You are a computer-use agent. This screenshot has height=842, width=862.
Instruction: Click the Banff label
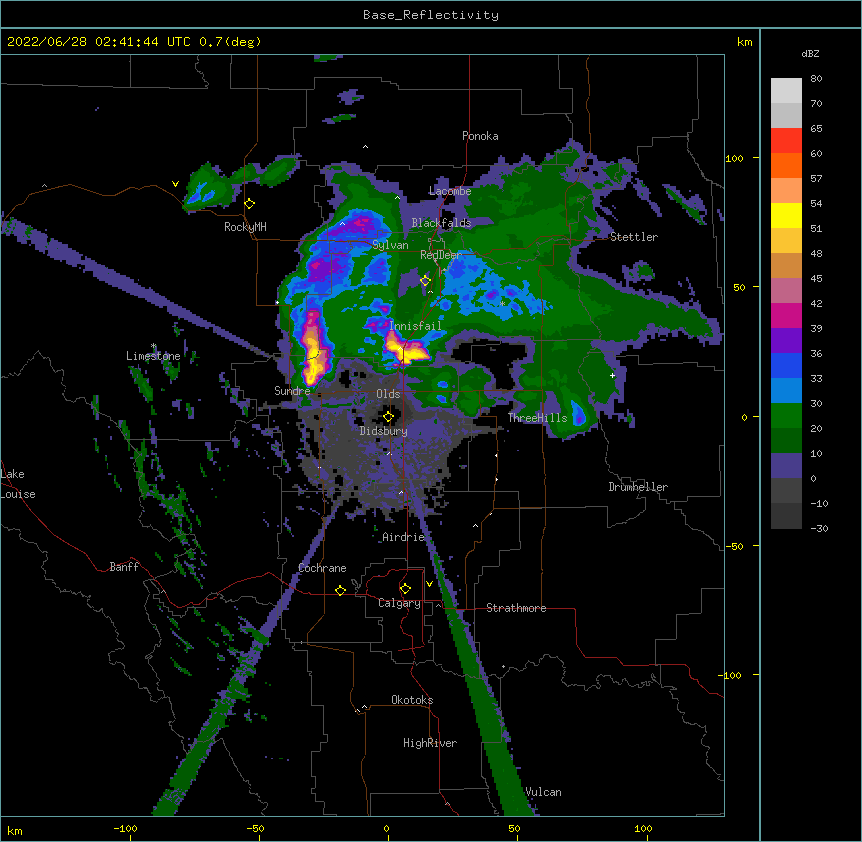pos(124,567)
